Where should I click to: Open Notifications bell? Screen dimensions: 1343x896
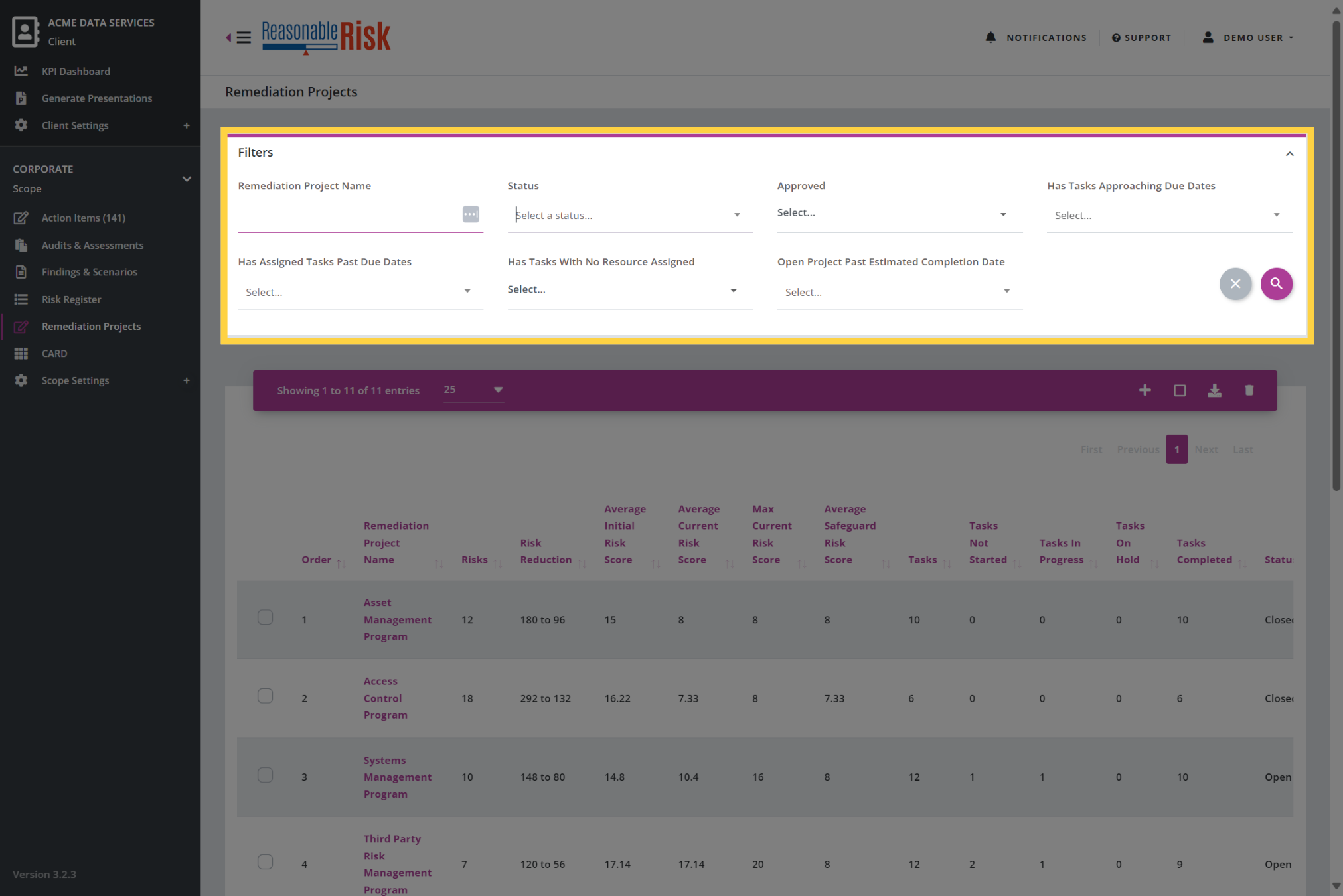click(1036, 38)
